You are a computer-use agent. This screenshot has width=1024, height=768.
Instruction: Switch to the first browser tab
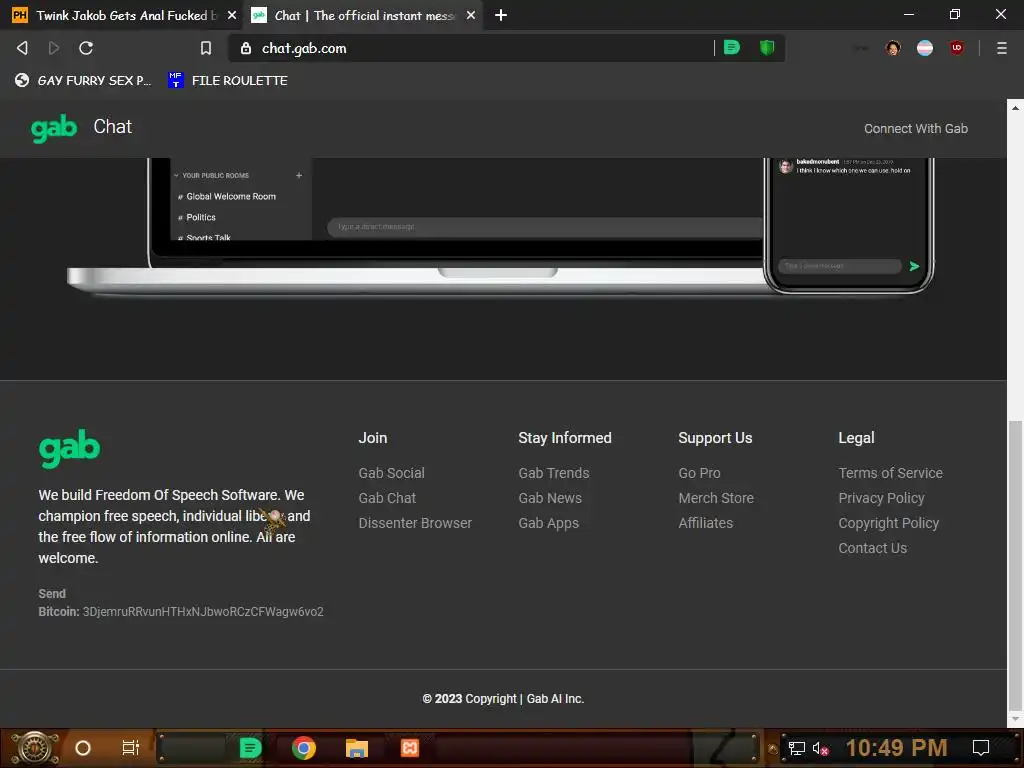pyautogui.click(x=124, y=15)
